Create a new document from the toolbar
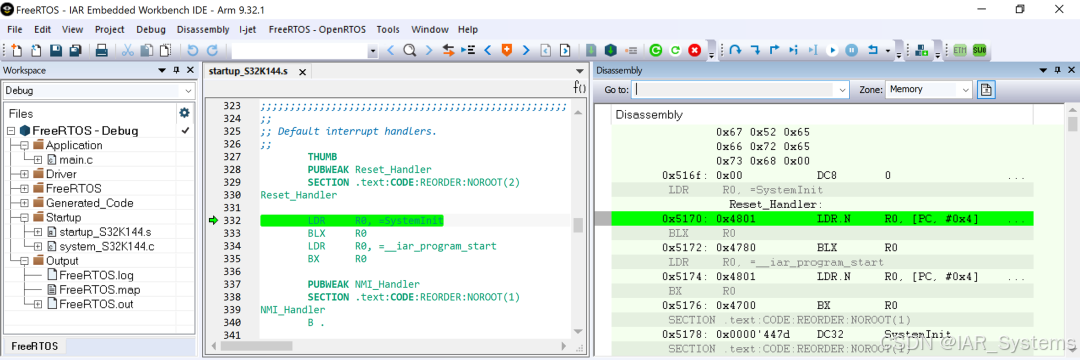Screen dimensions: 1080x360 pyautogui.click(x=17, y=50)
